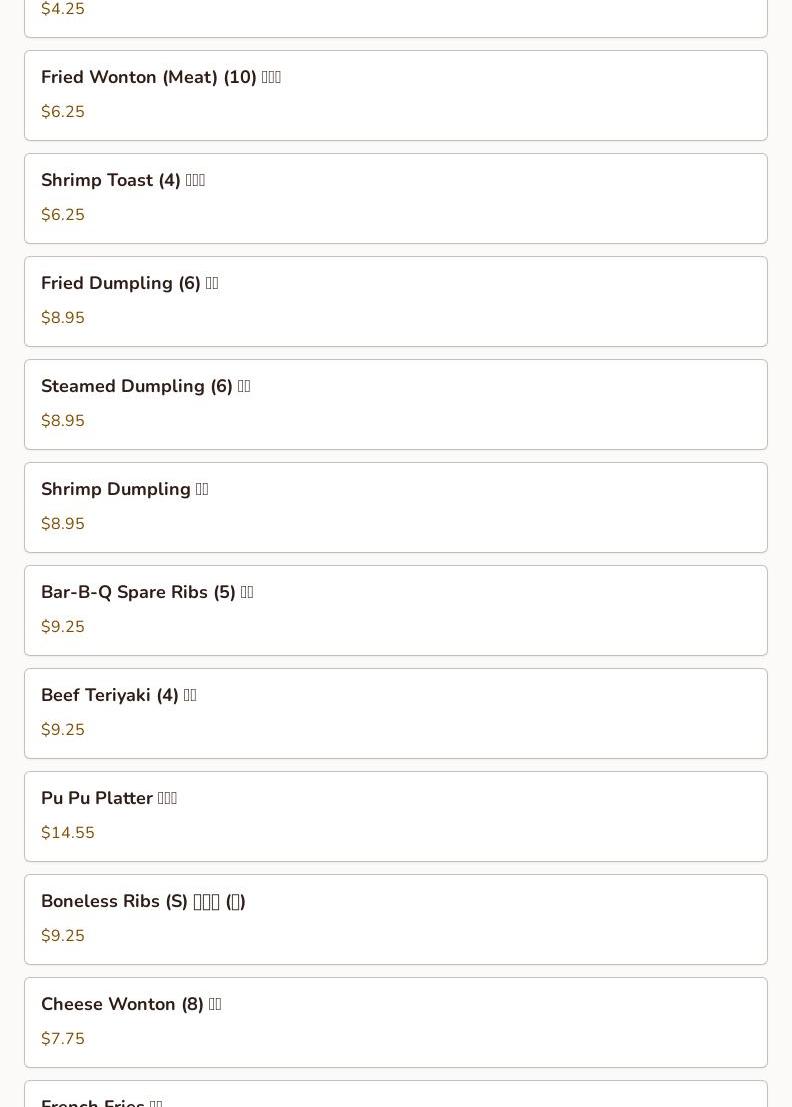Open the Shrimp Toast (4) menu item
The width and height of the screenshot is (792, 1107).
(x=395, y=198)
